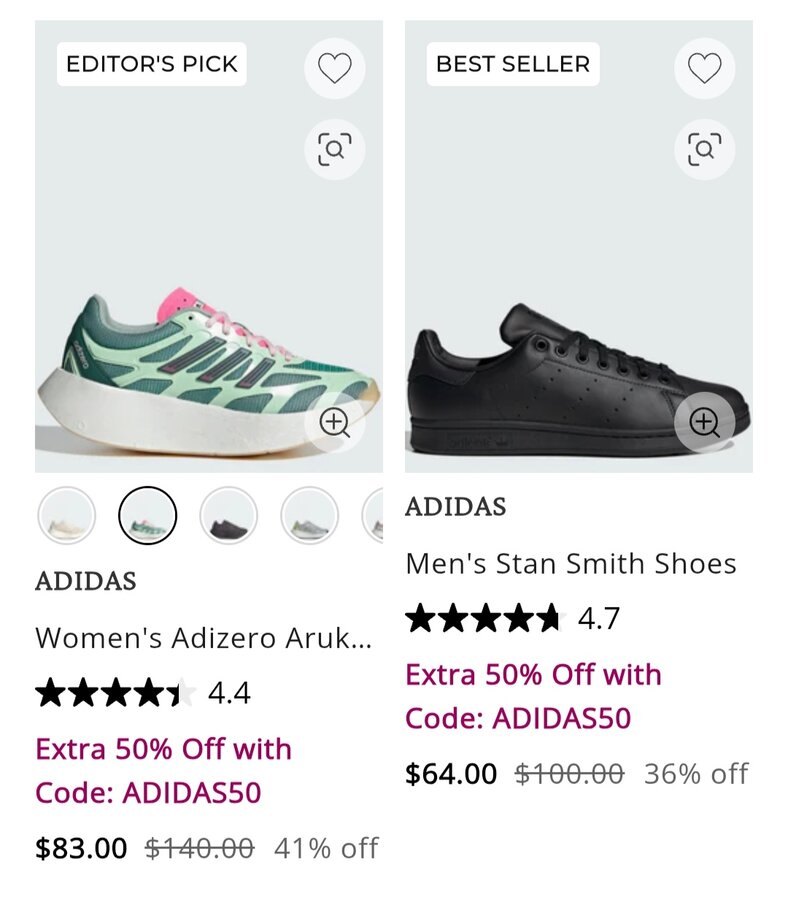Select the partially visible fifth color swatch
788x900 pixels.
click(374, 516)
